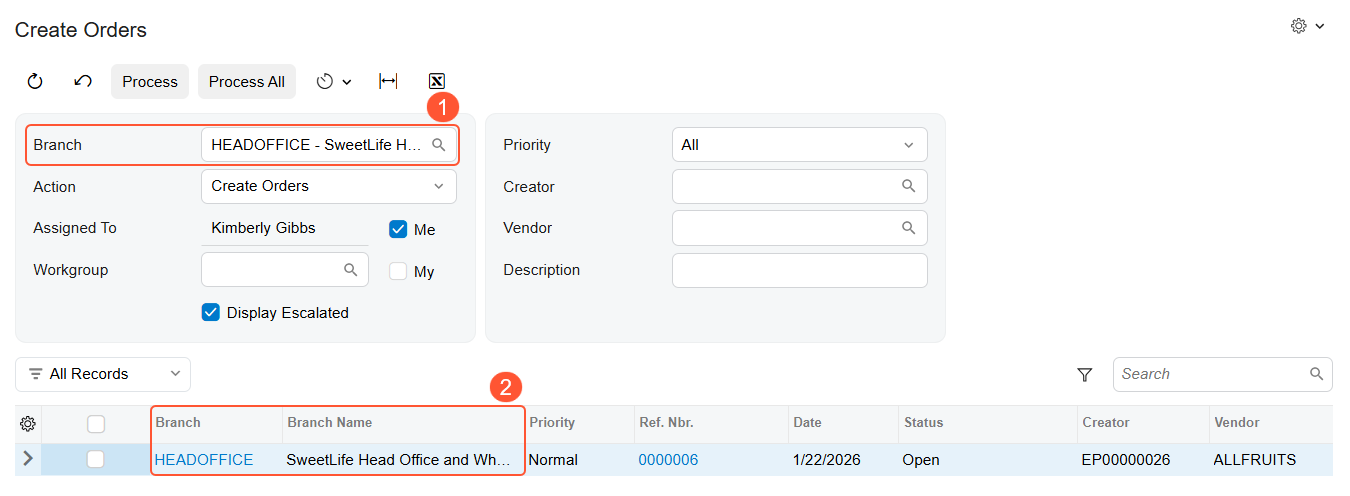Open the schedule clock dropdown icon
Screen dimensions: 1350x496
334,82
